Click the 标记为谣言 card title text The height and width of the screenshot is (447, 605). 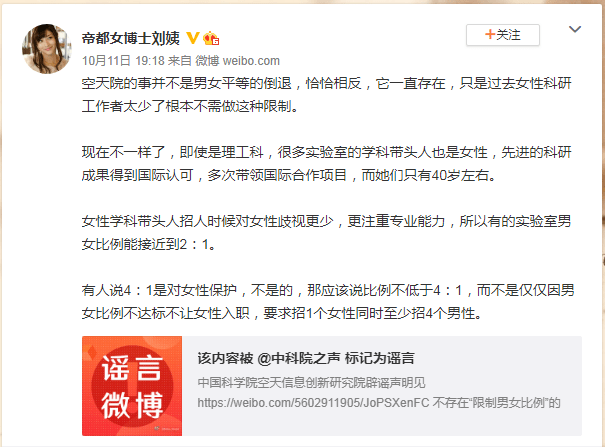click(x=380, y=358)
